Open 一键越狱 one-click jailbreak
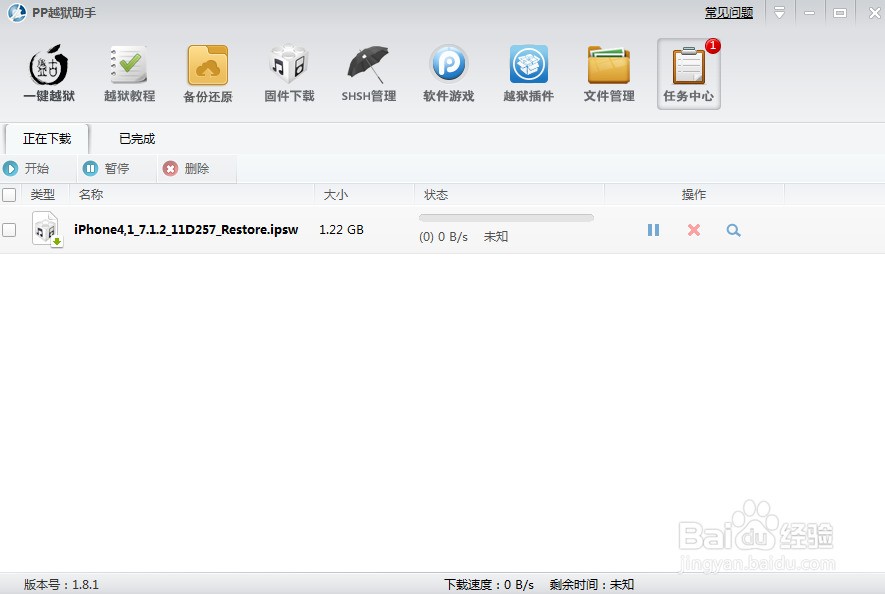 [x=49, y=73]
